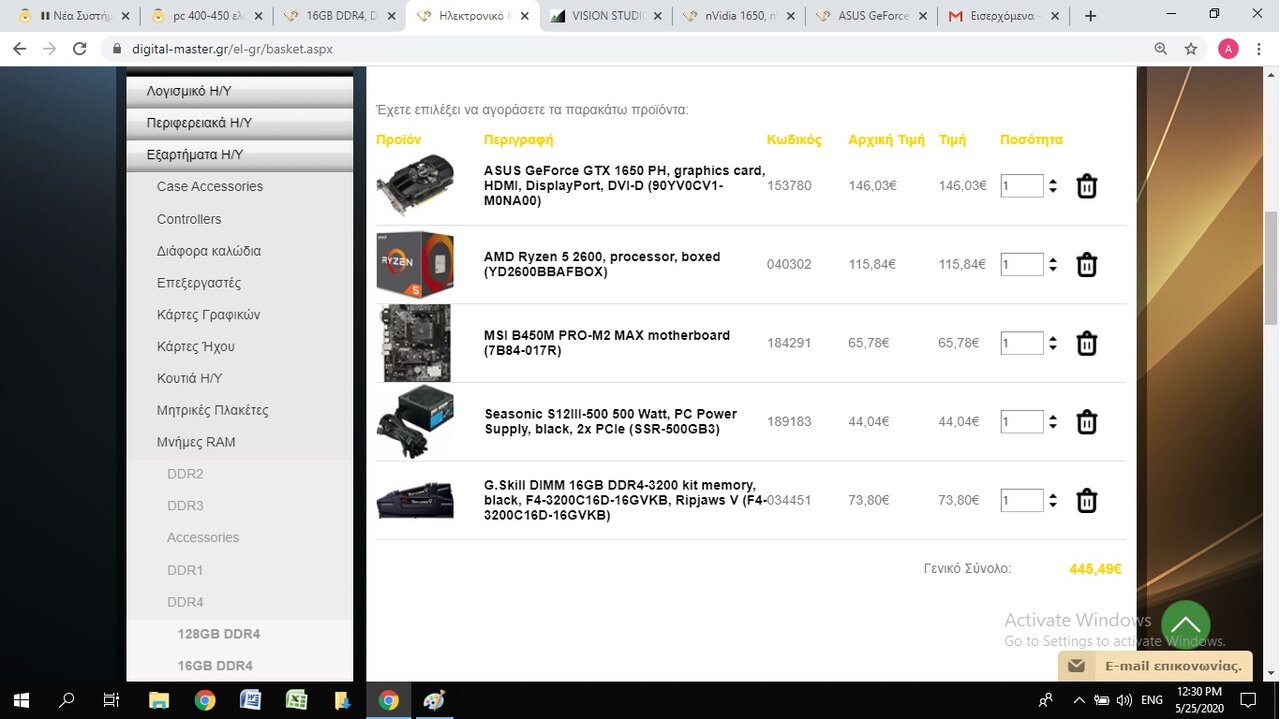Expand the Λογισμικό Η/Υ sidebar category
This screenshot has width=1280, height=719.
pos(240,91)
